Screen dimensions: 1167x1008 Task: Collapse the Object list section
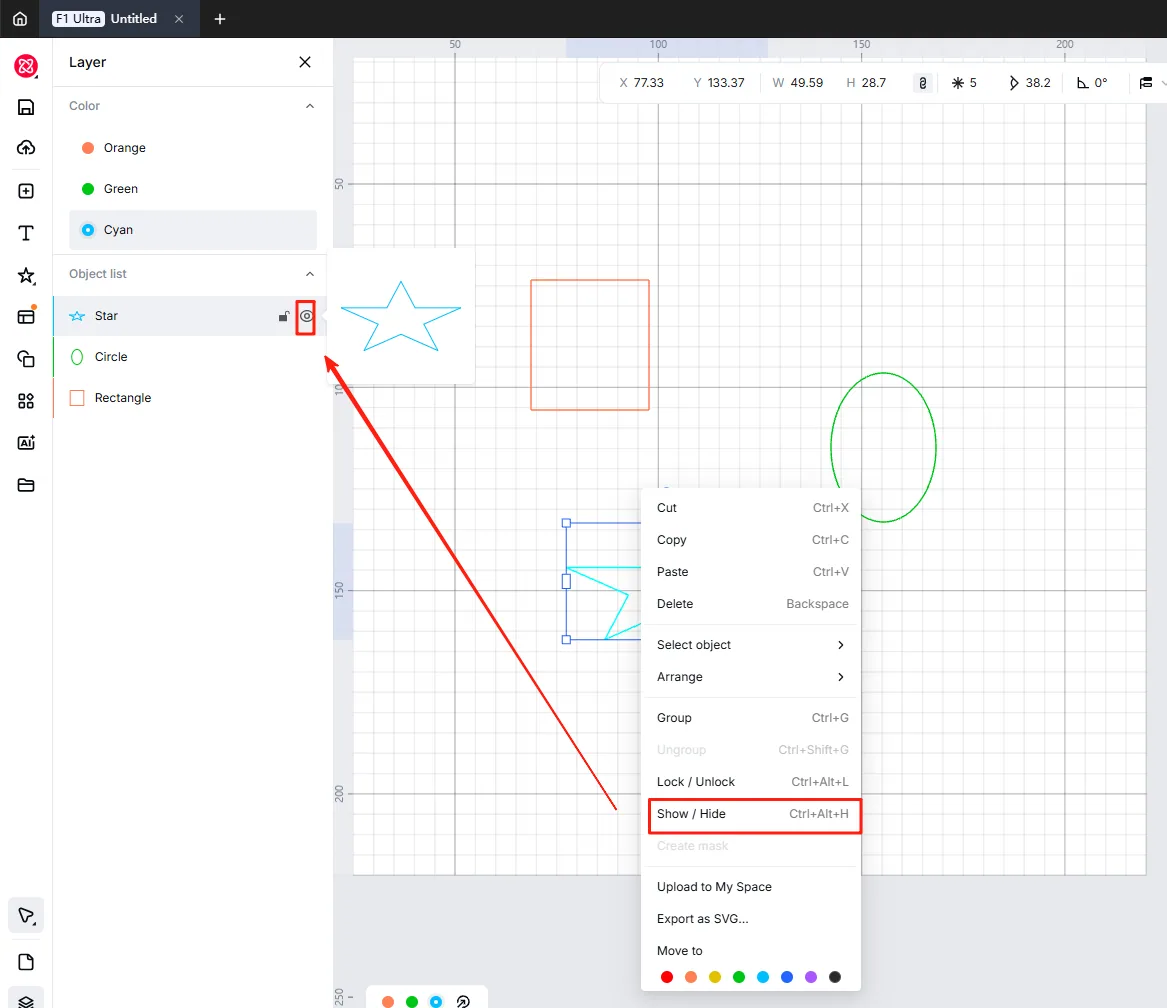pyautogui.click(x=310, y=274)
